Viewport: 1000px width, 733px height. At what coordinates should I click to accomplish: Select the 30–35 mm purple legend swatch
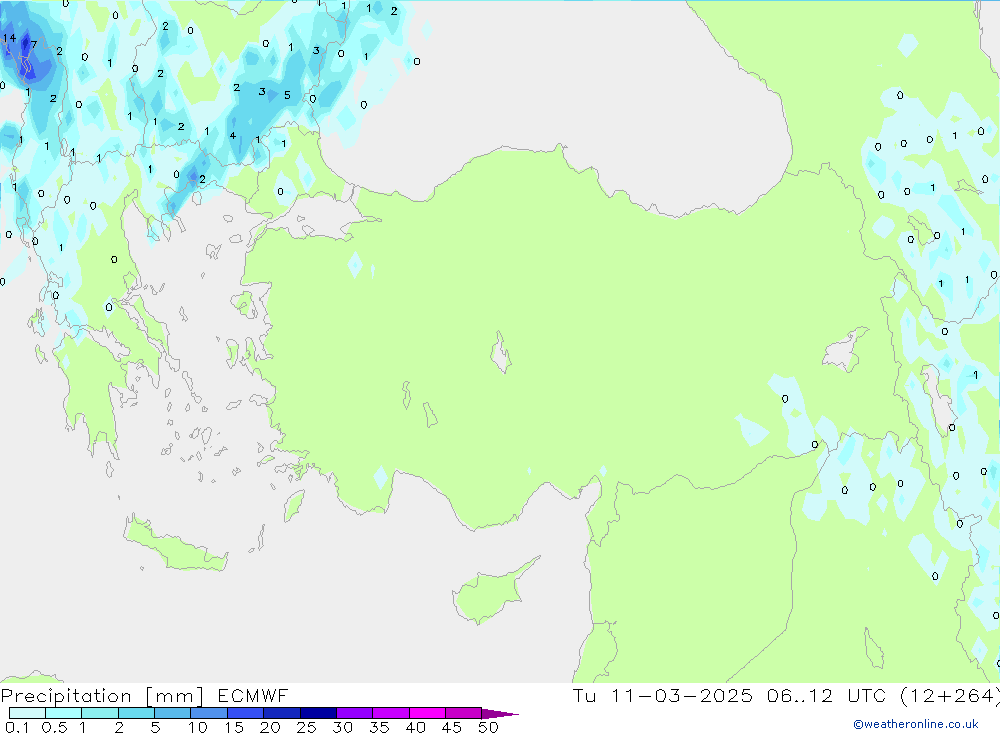pos(355,713)
